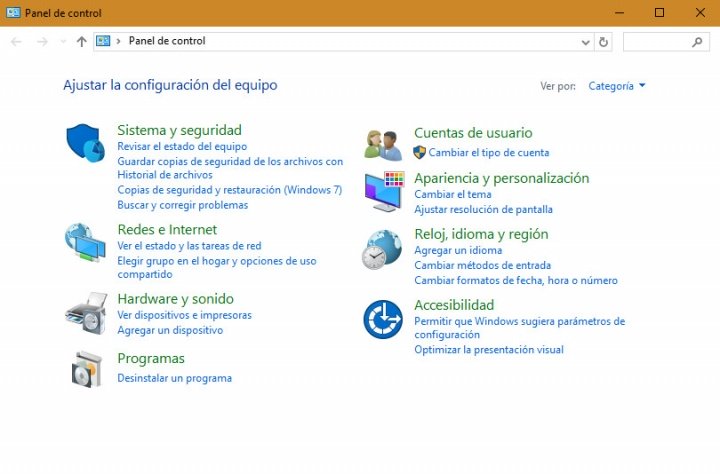Viewport: 720px width, 474px height.
Task: Click Ajustar resolución de pantalla
Action: (x=483, y=209)
